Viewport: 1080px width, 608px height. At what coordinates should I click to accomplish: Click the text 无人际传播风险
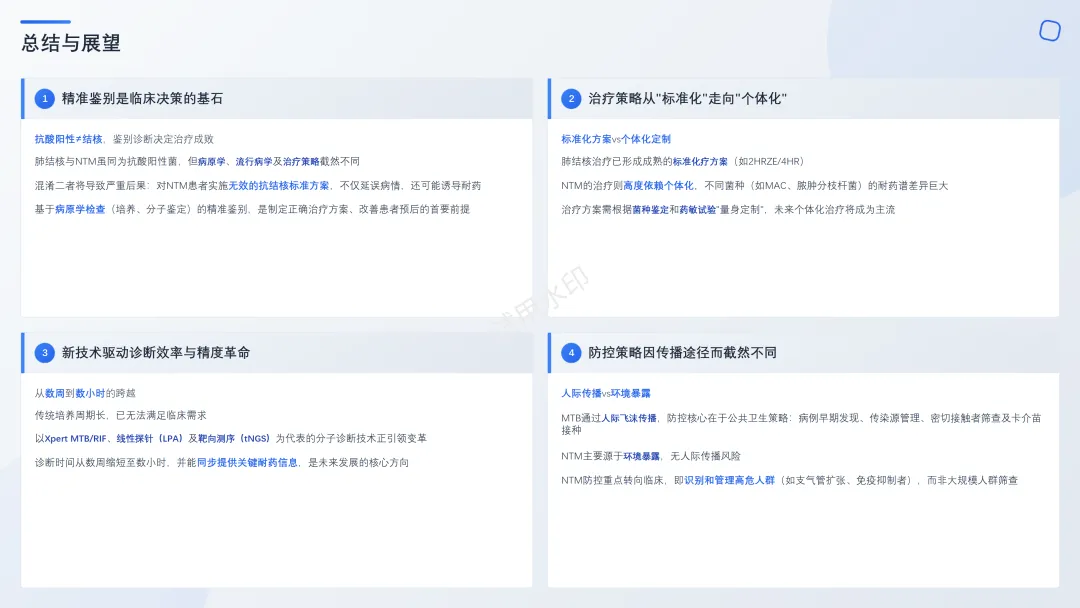[x=705, y=456]
